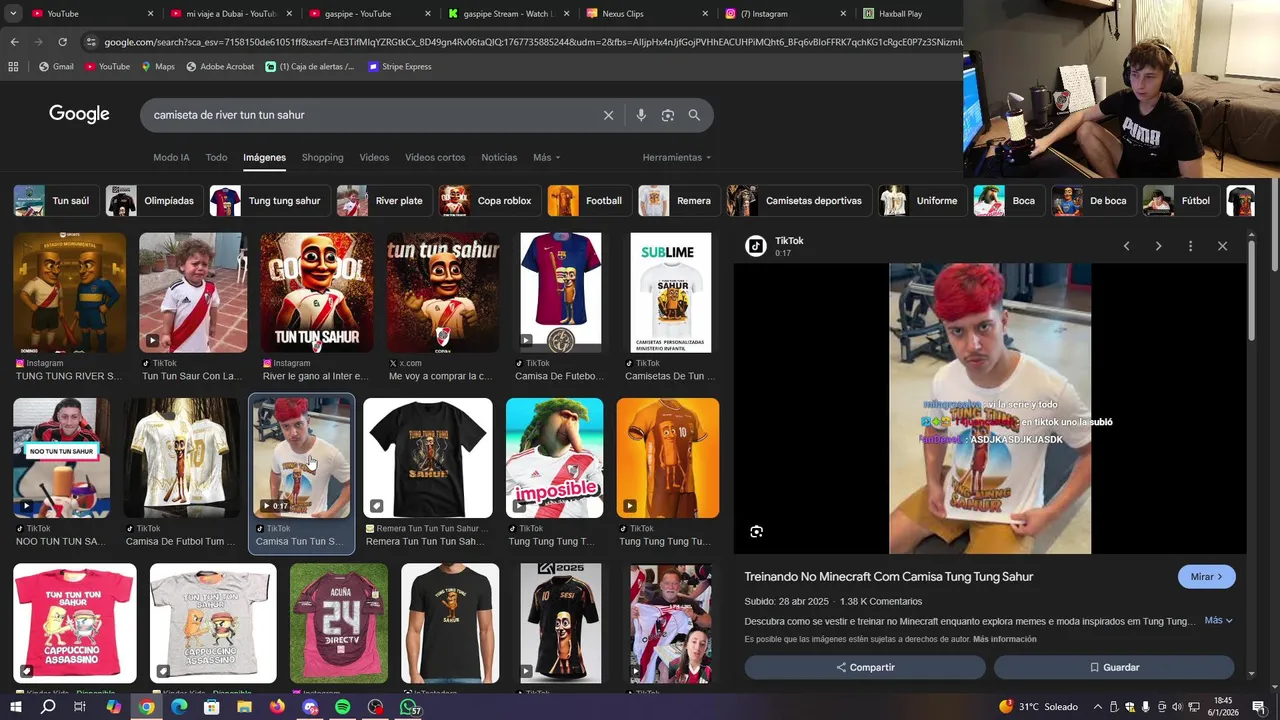Switch to Videos tab
This screenshot has width=1280, height=720.
pyautogui.click(x=374, y=157)
